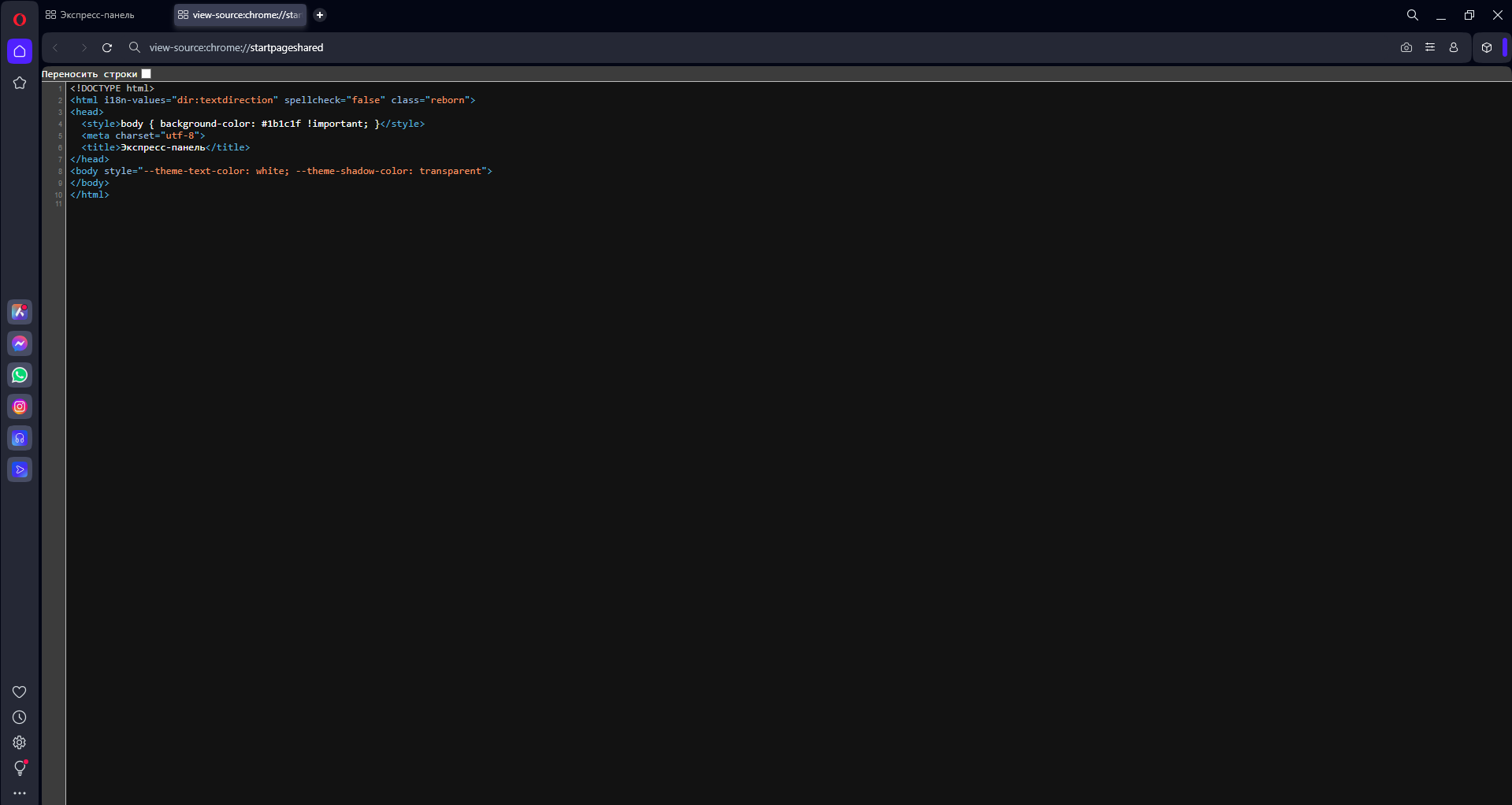This screenshot has height=805, width=1512.
Task: Click the </body> closing tag line
Action: point(90,183)
